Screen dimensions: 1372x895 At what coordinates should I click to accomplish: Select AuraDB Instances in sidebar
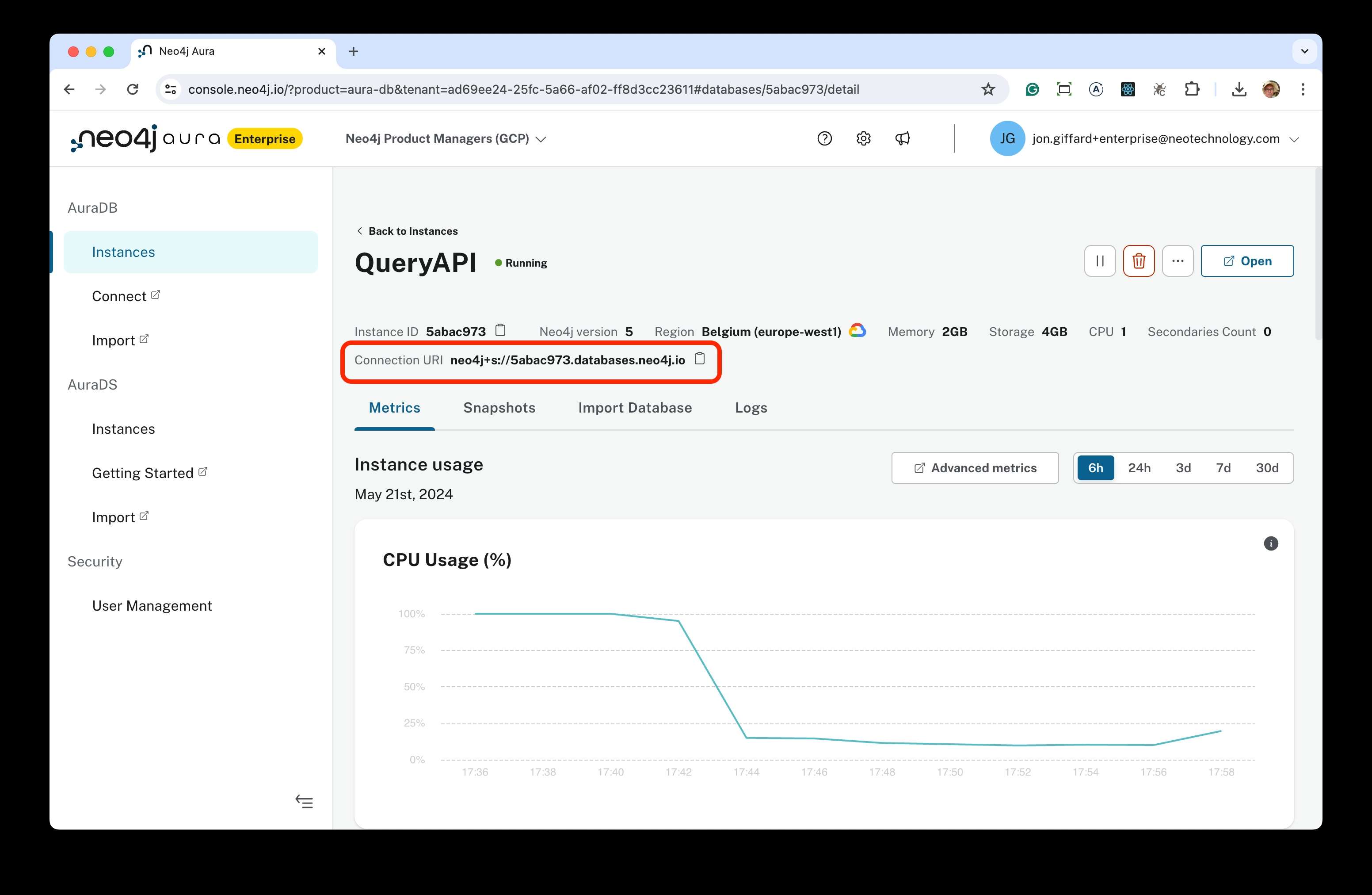coord(190,252)
